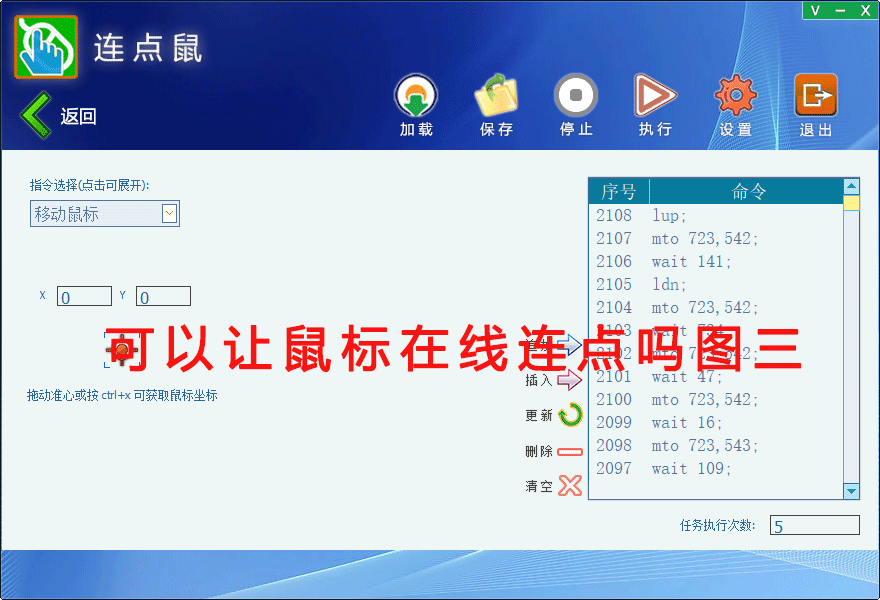Select row 2099 wait 16;
This screenshot has width=880, height=600.
click(x=716, y=423)
